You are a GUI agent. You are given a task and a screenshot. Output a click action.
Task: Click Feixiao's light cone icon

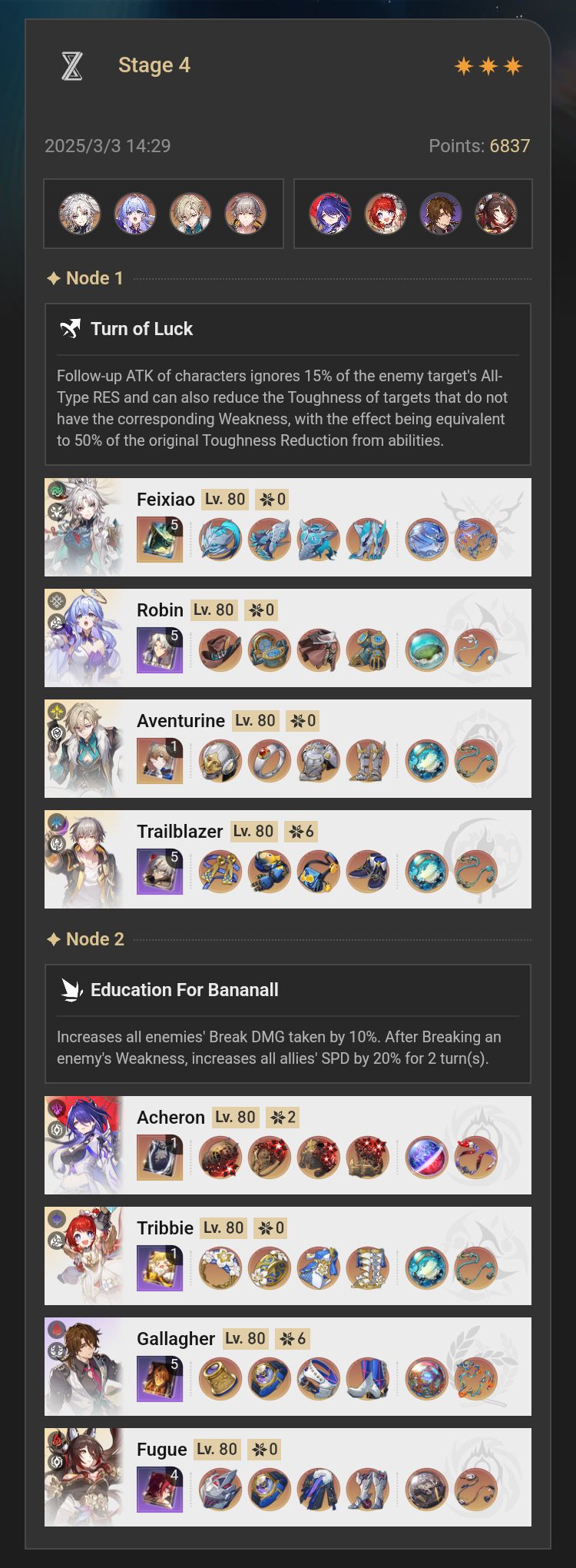coord(160,539)
